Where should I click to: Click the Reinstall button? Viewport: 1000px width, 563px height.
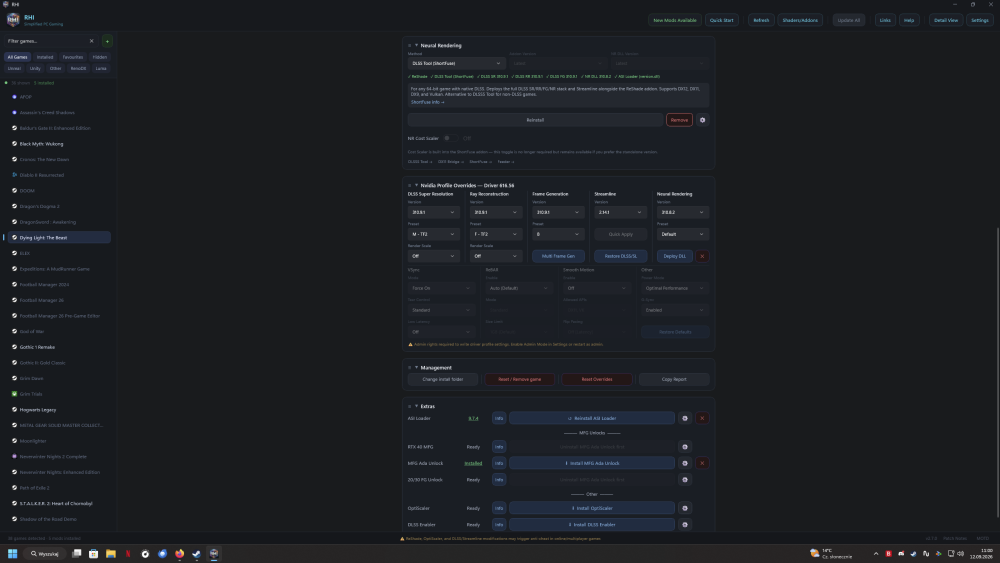pyautogui.click(x=535, y=120)
